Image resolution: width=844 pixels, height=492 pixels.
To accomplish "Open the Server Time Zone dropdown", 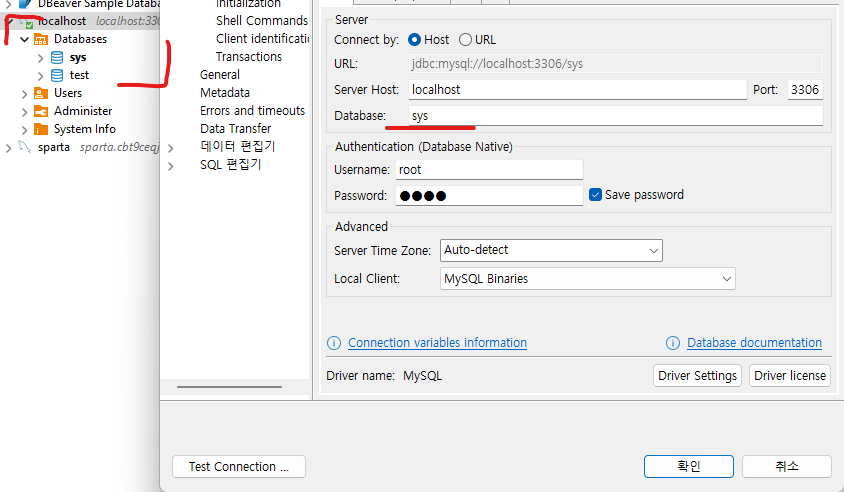I will [x=551, y=250].
